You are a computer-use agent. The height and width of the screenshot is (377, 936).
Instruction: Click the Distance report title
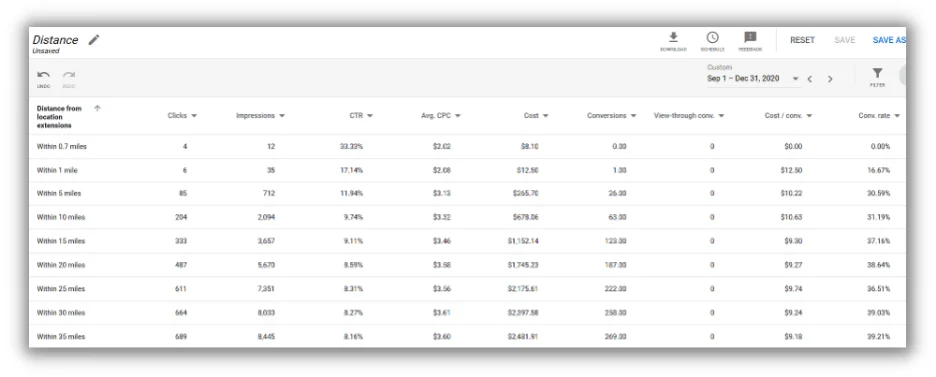(x=56, y=40)
